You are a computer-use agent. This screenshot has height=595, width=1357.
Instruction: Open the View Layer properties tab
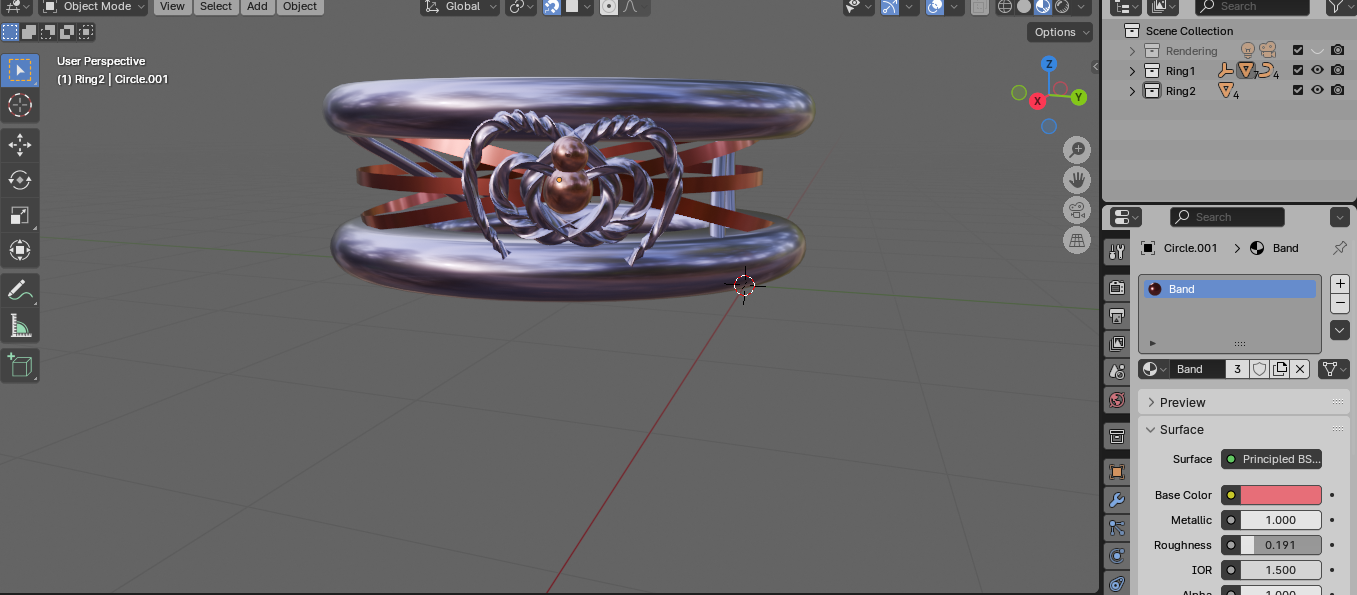pyautogui.click(x=1117, y=344)
